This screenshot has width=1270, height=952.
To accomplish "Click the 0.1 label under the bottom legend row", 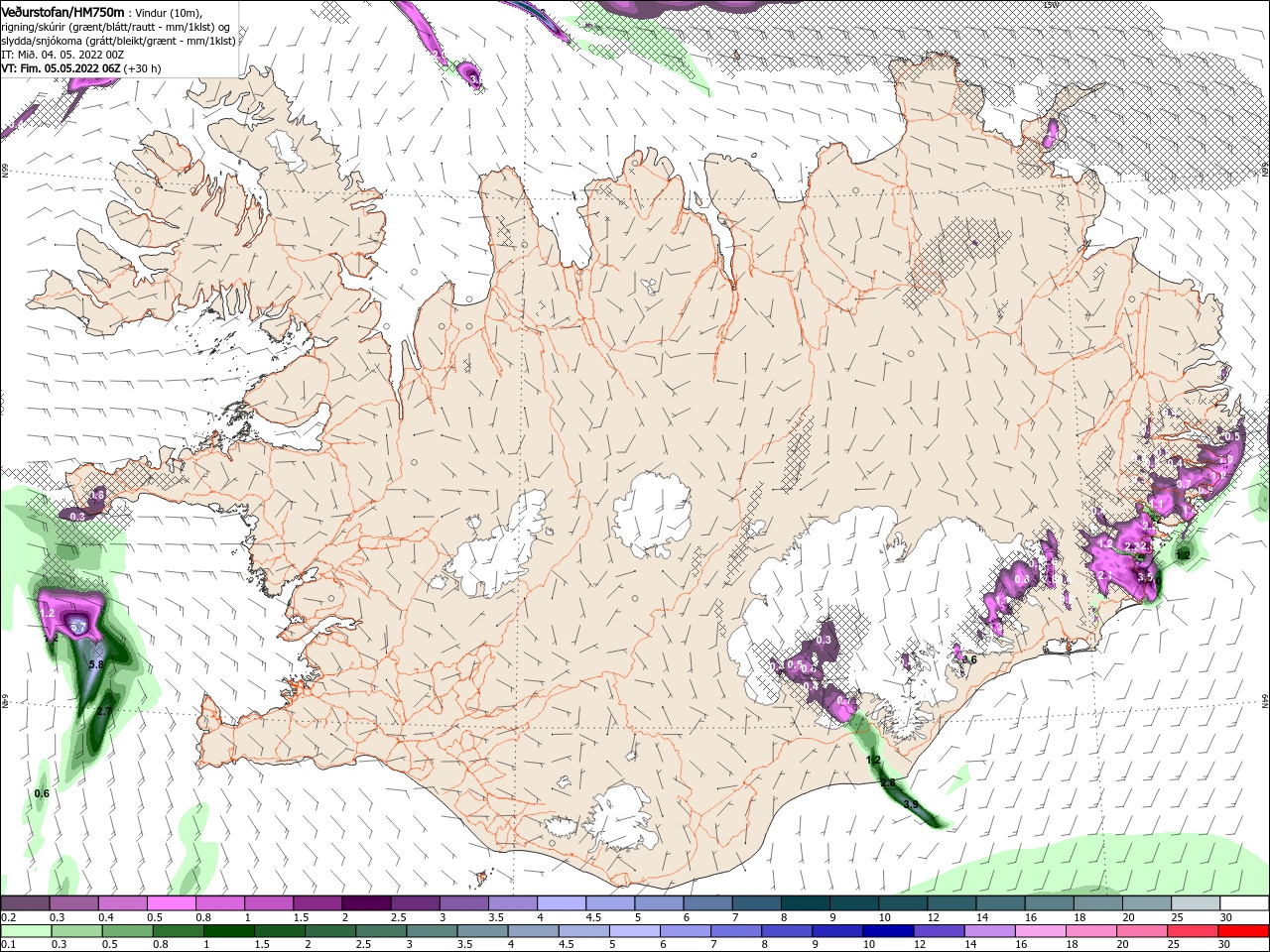I will (8, 945).
